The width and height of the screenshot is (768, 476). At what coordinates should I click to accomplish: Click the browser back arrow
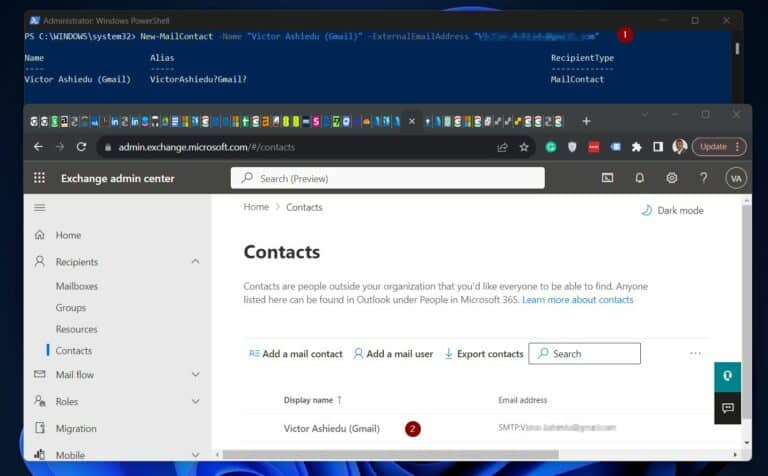[38, 147]
